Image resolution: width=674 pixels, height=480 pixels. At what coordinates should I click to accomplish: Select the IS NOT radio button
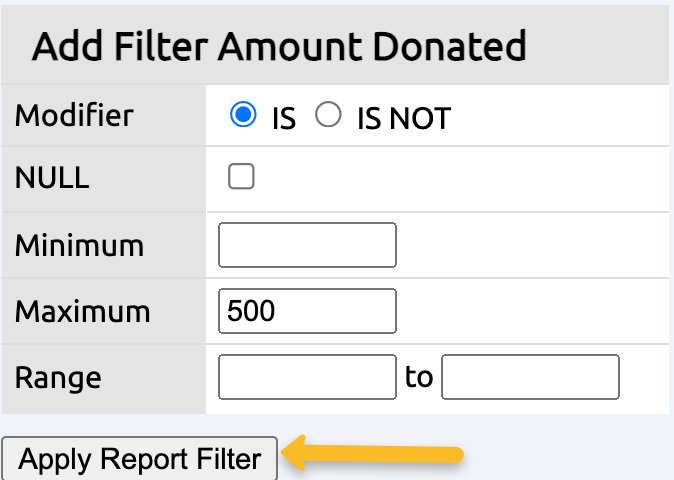(328, 116)
